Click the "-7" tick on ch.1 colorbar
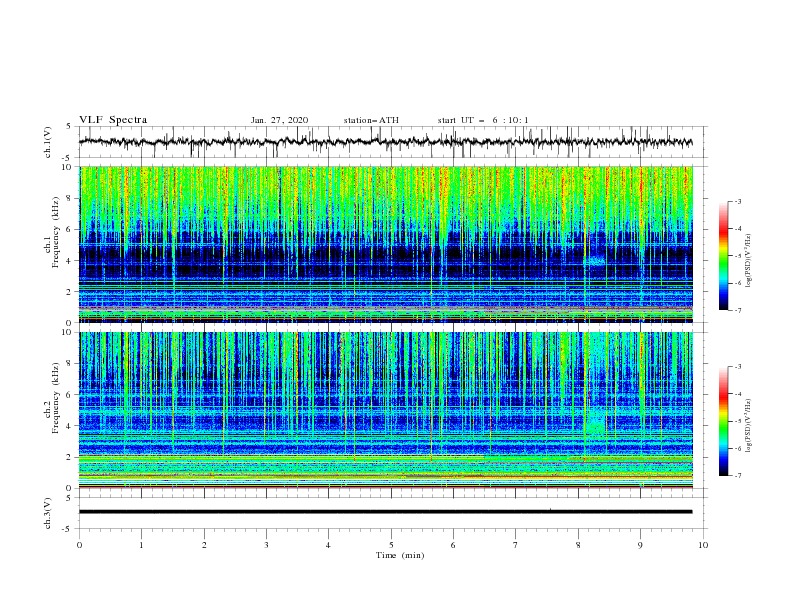 point(737,310)
